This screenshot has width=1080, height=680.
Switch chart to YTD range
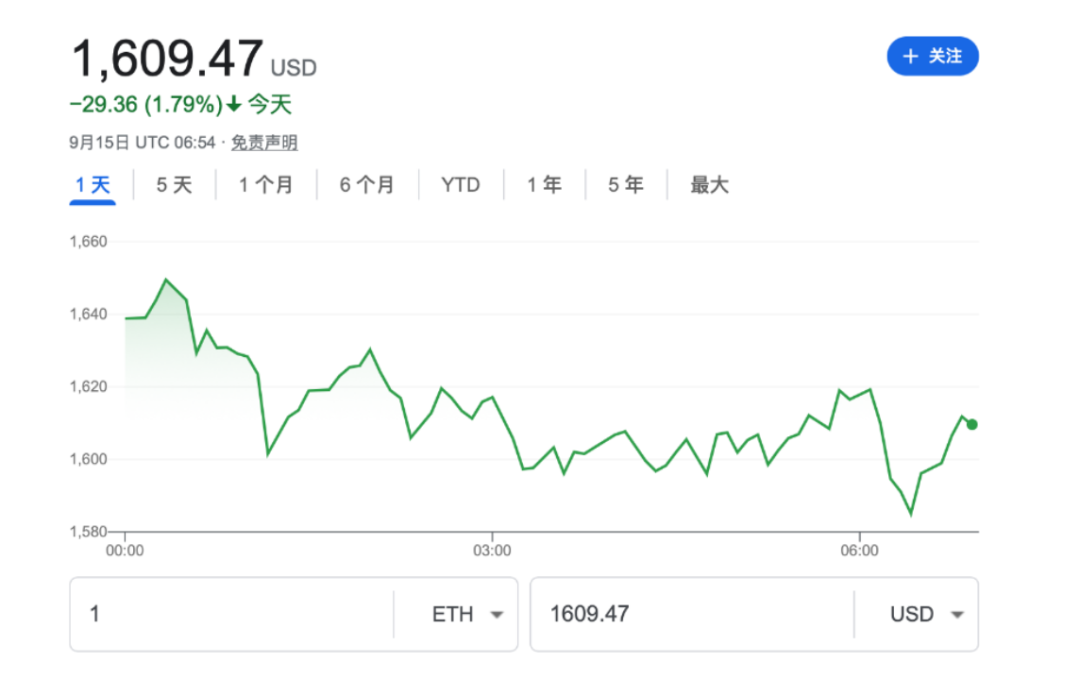point(460,185)
